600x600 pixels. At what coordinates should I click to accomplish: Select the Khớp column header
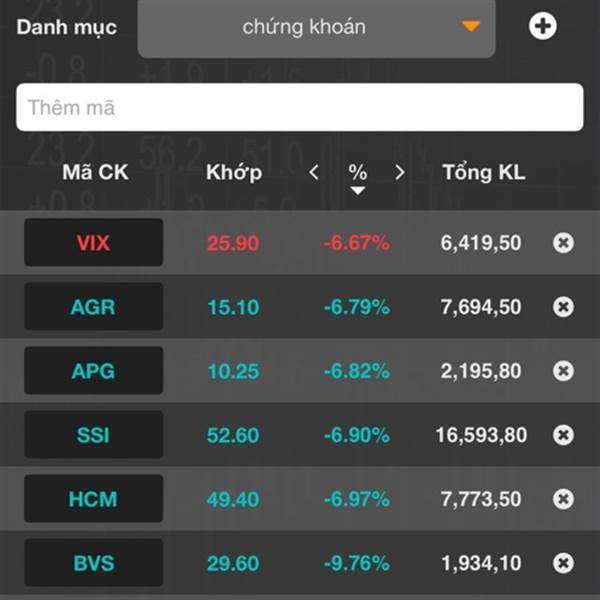[234, 172]
